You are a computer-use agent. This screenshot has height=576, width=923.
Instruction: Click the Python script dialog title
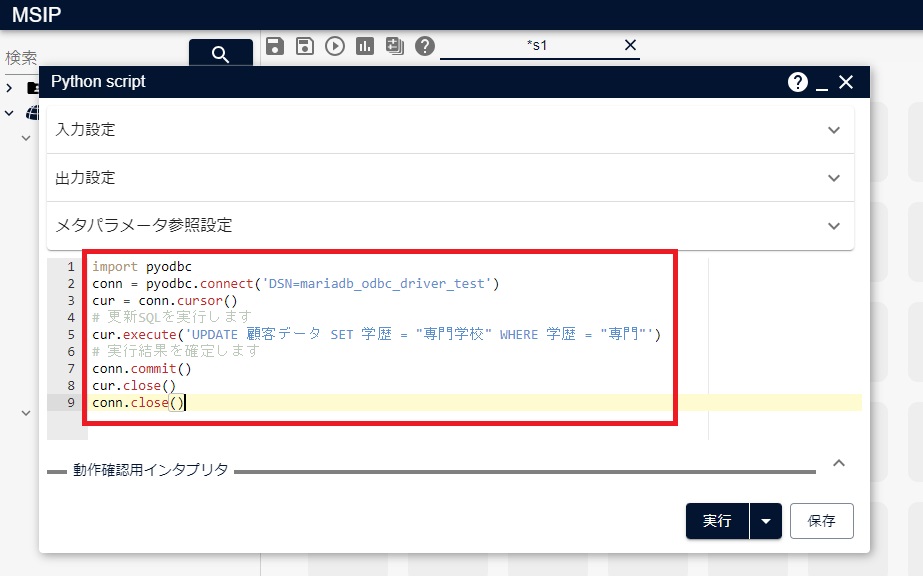pos(98,81)
